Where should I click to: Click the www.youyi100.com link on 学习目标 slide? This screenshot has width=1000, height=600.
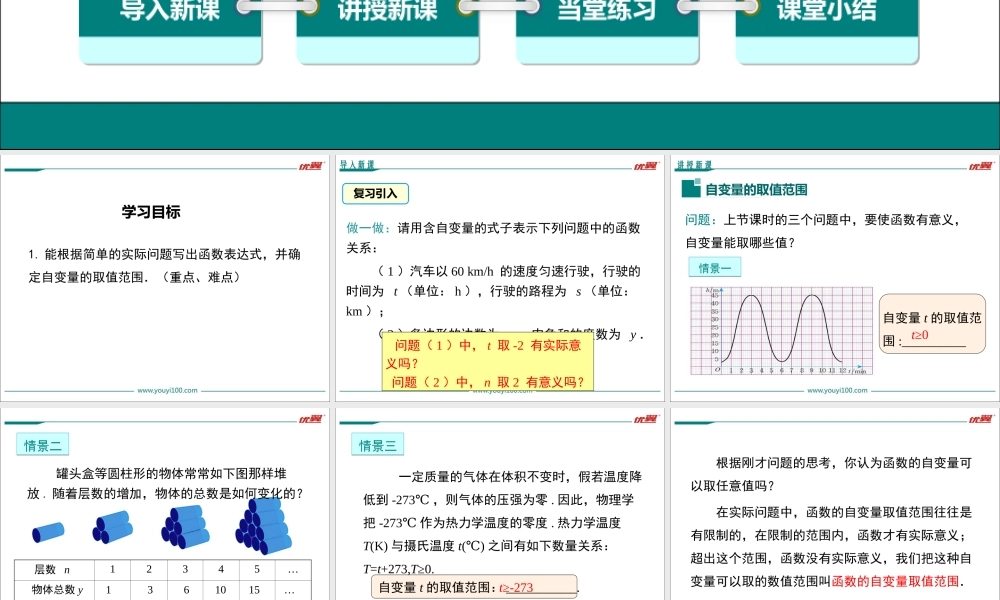click(167, 391)
